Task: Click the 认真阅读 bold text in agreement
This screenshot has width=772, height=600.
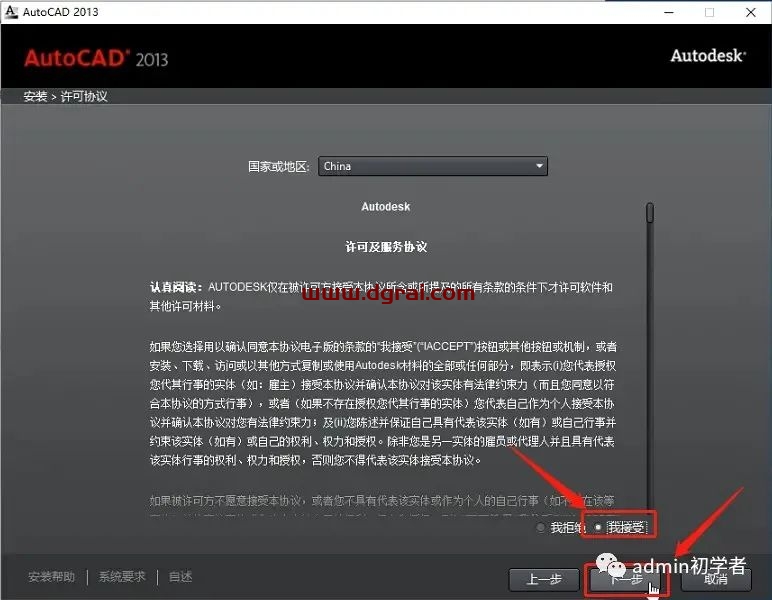Action: tap(176, 287)
